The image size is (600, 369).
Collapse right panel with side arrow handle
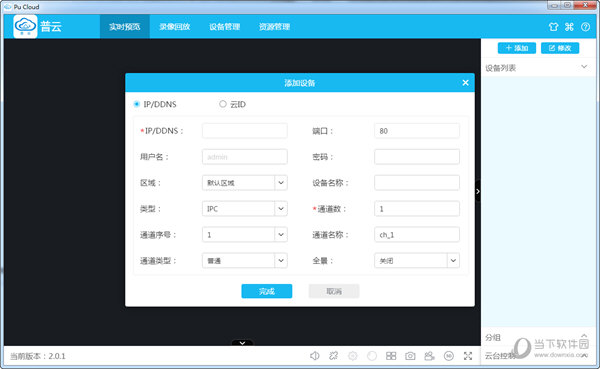coord(478,191)
